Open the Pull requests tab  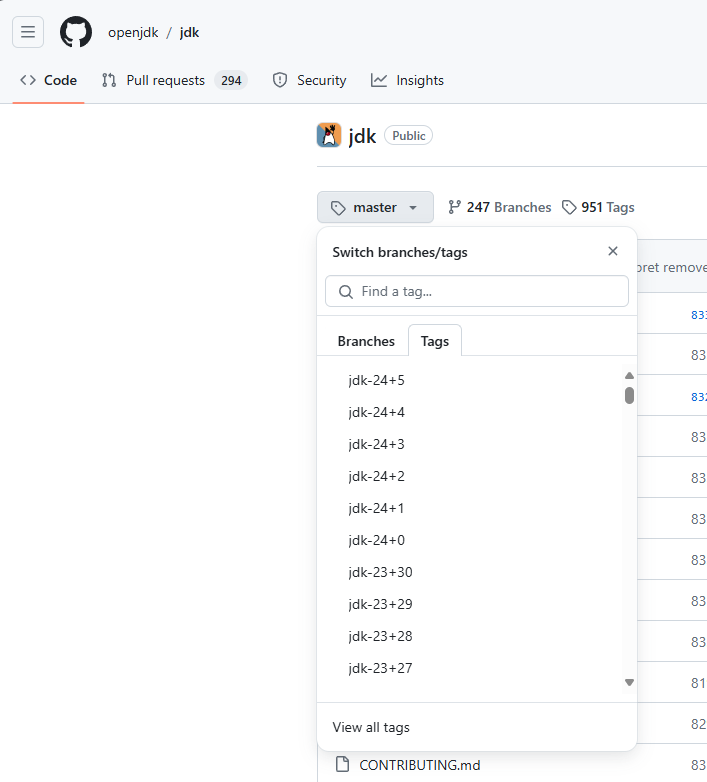click(175, 80)
